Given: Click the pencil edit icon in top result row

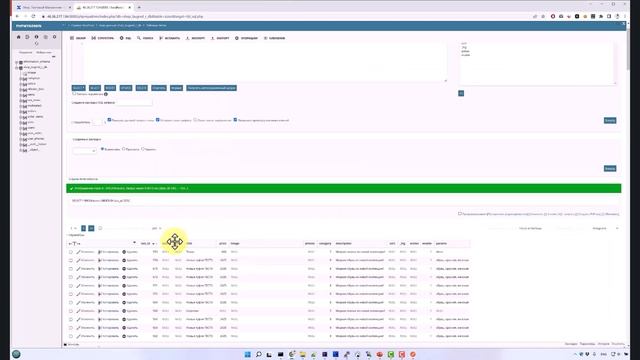Looking at the screenshot, I should pyautogui.click(x=78, y=252).
